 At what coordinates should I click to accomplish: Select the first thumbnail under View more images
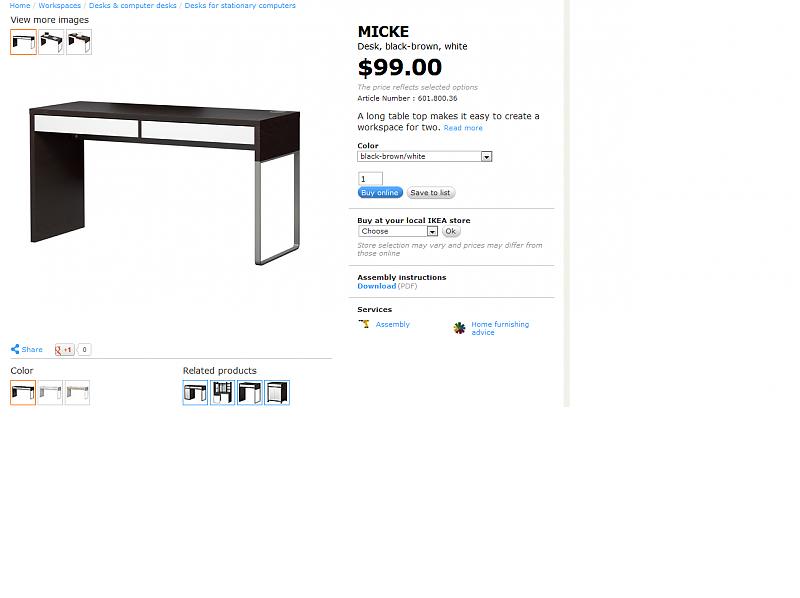(x=23, y=42)
